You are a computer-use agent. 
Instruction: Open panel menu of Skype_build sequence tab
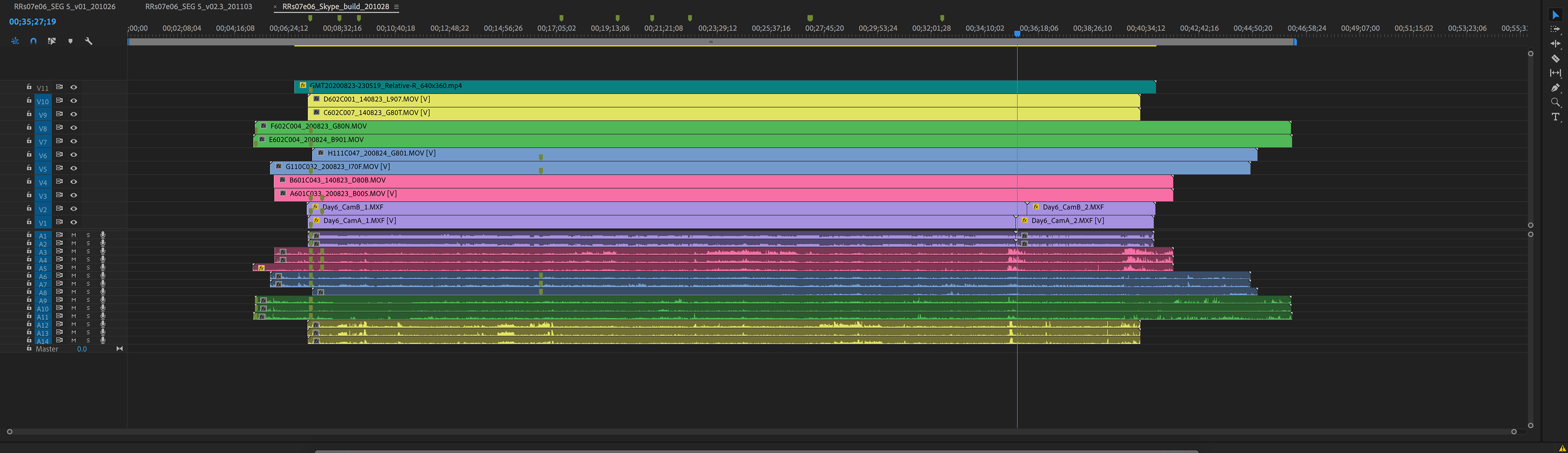click(396, 7)
